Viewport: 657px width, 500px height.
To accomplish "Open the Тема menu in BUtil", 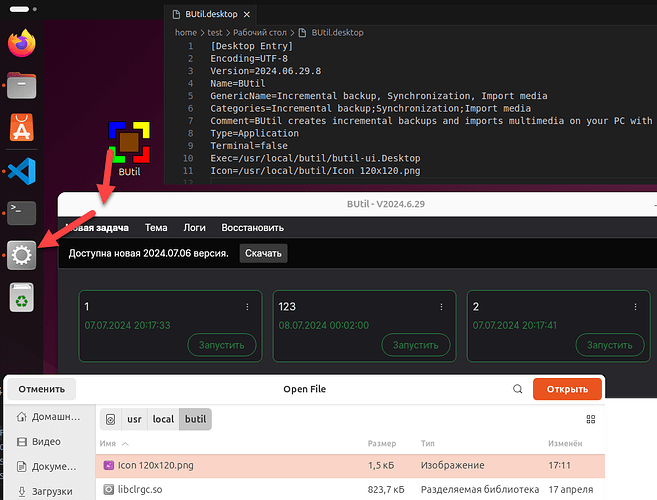I will click(156, 228).
